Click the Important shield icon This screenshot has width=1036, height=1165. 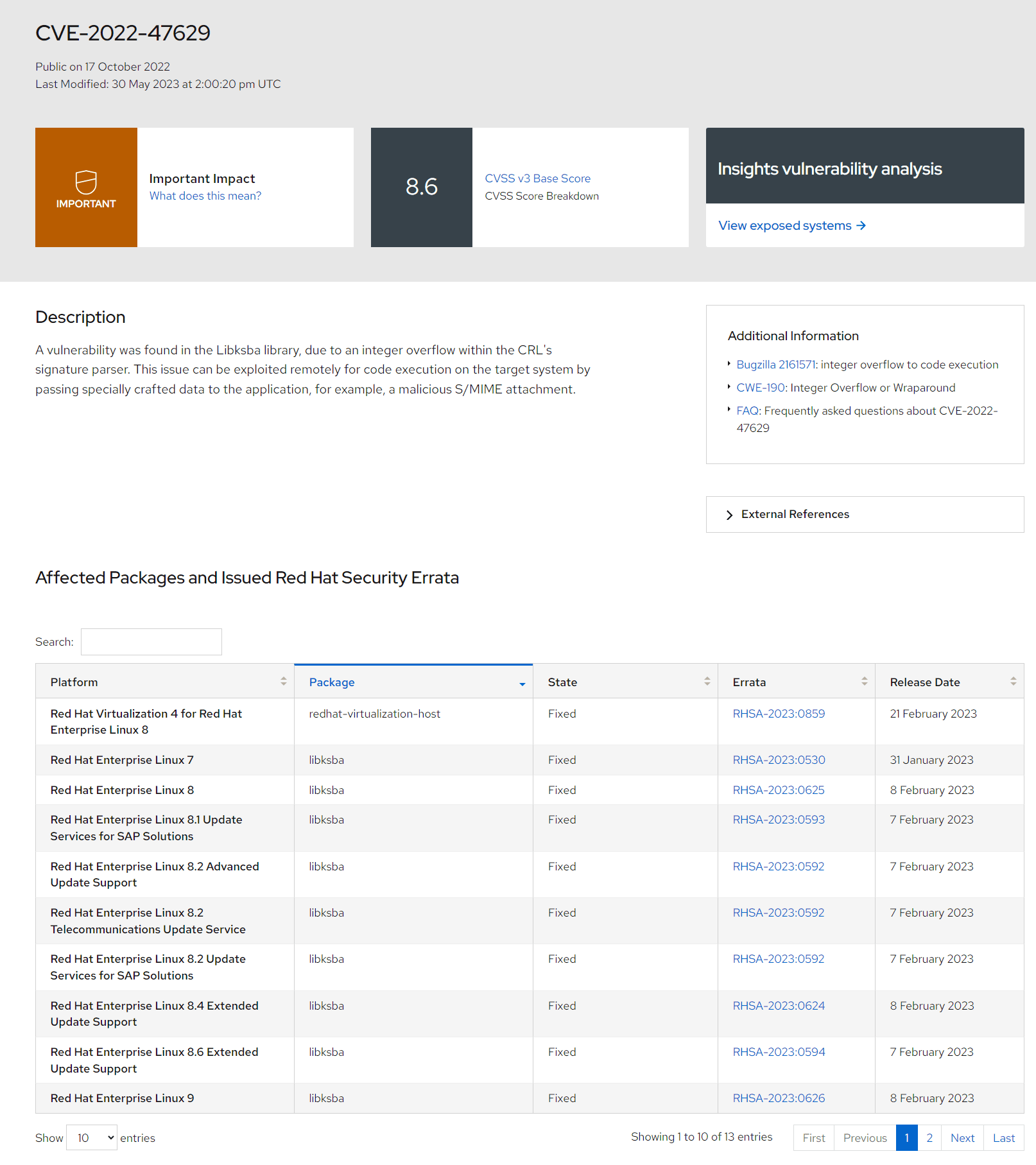coord(86,182)
